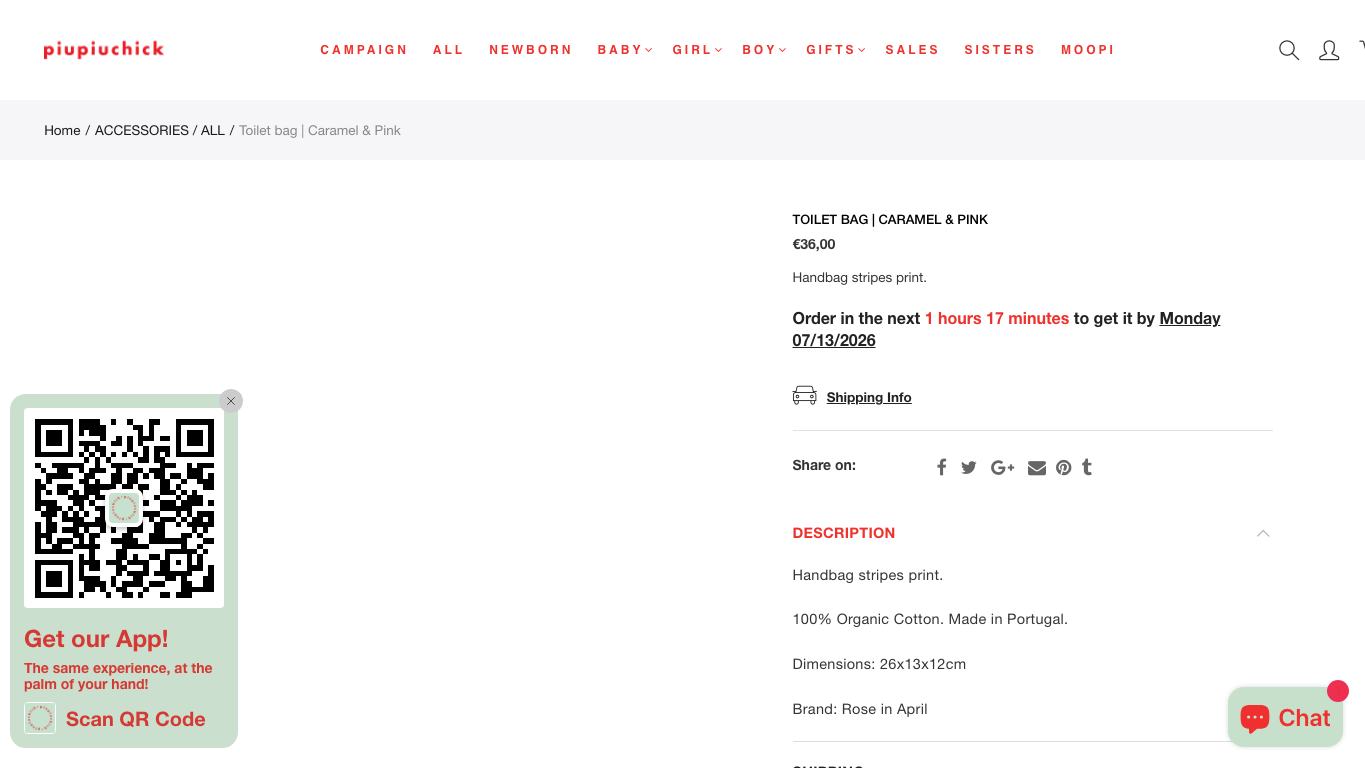Viewport: 1365px width, 768px height.
Task: Click the shipping truck icon
Action: (x=805, y=396)
